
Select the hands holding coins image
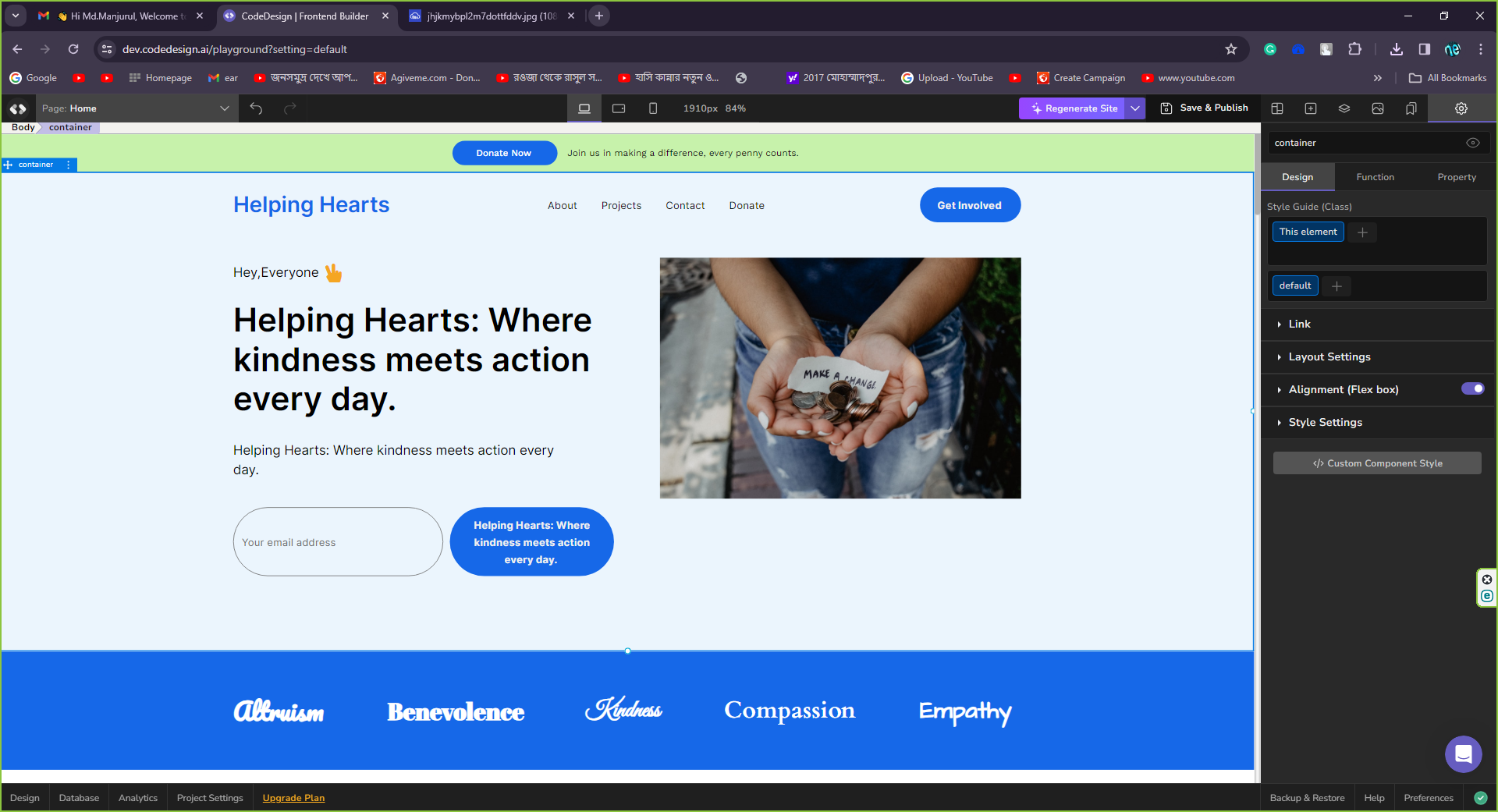tap(840, 378)
